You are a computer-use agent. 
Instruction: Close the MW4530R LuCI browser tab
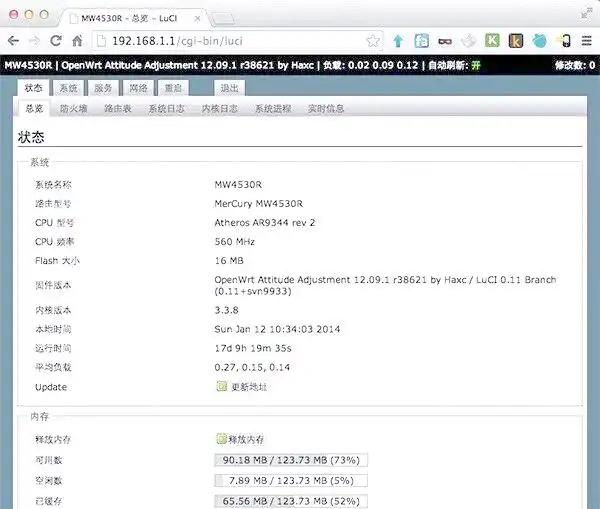pyautogui.click(x=197, y=18)
